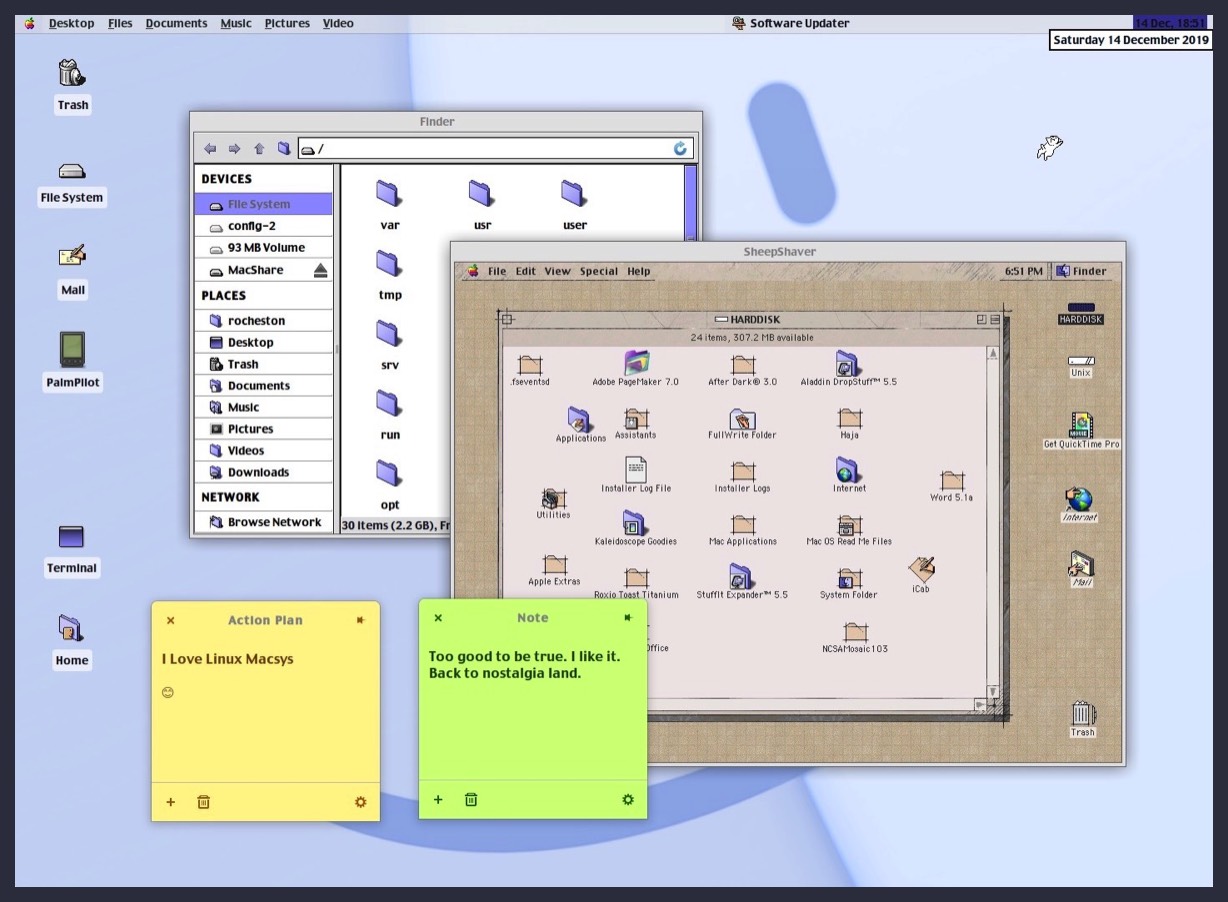Screen dimensions: 1228x902
Task: Open the Terminal desktop icon
Action: 71,537
